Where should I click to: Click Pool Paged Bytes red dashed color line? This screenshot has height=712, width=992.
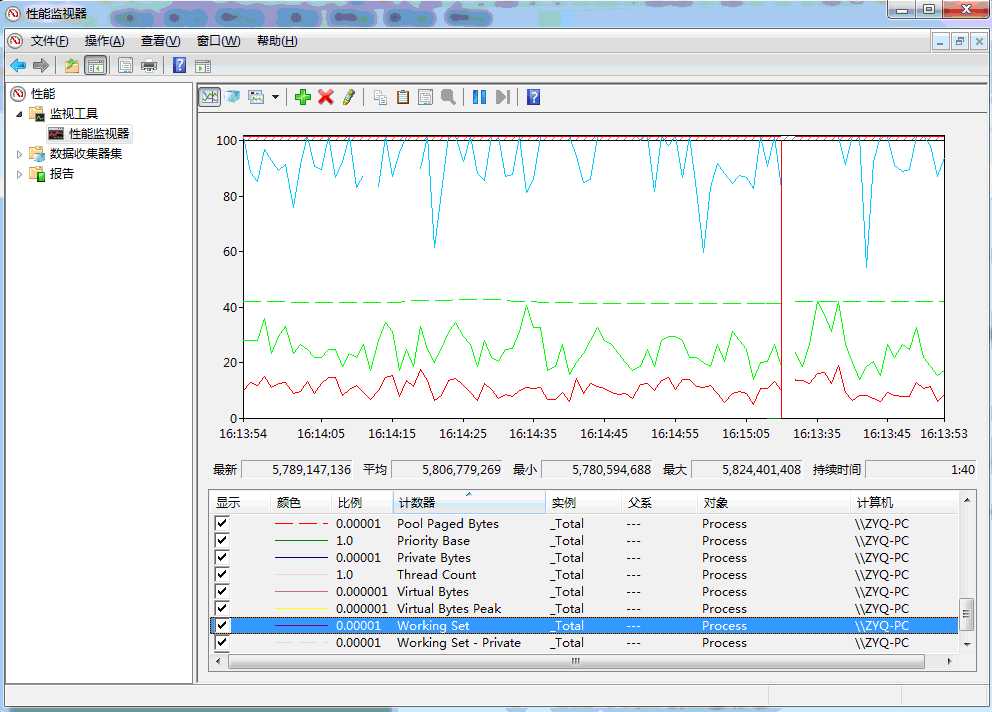tap(301, 523)
